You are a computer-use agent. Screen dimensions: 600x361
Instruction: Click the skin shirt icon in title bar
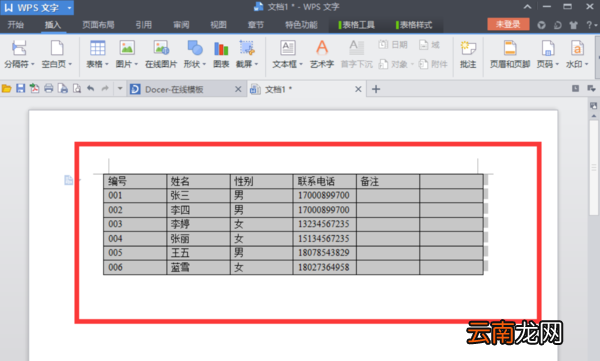point(573,25)
